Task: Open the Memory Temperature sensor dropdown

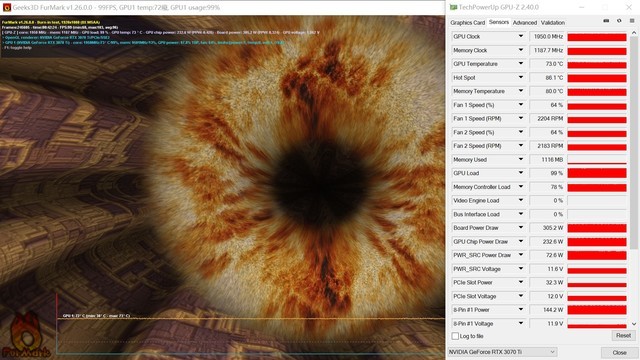Action: pos(521,91)
